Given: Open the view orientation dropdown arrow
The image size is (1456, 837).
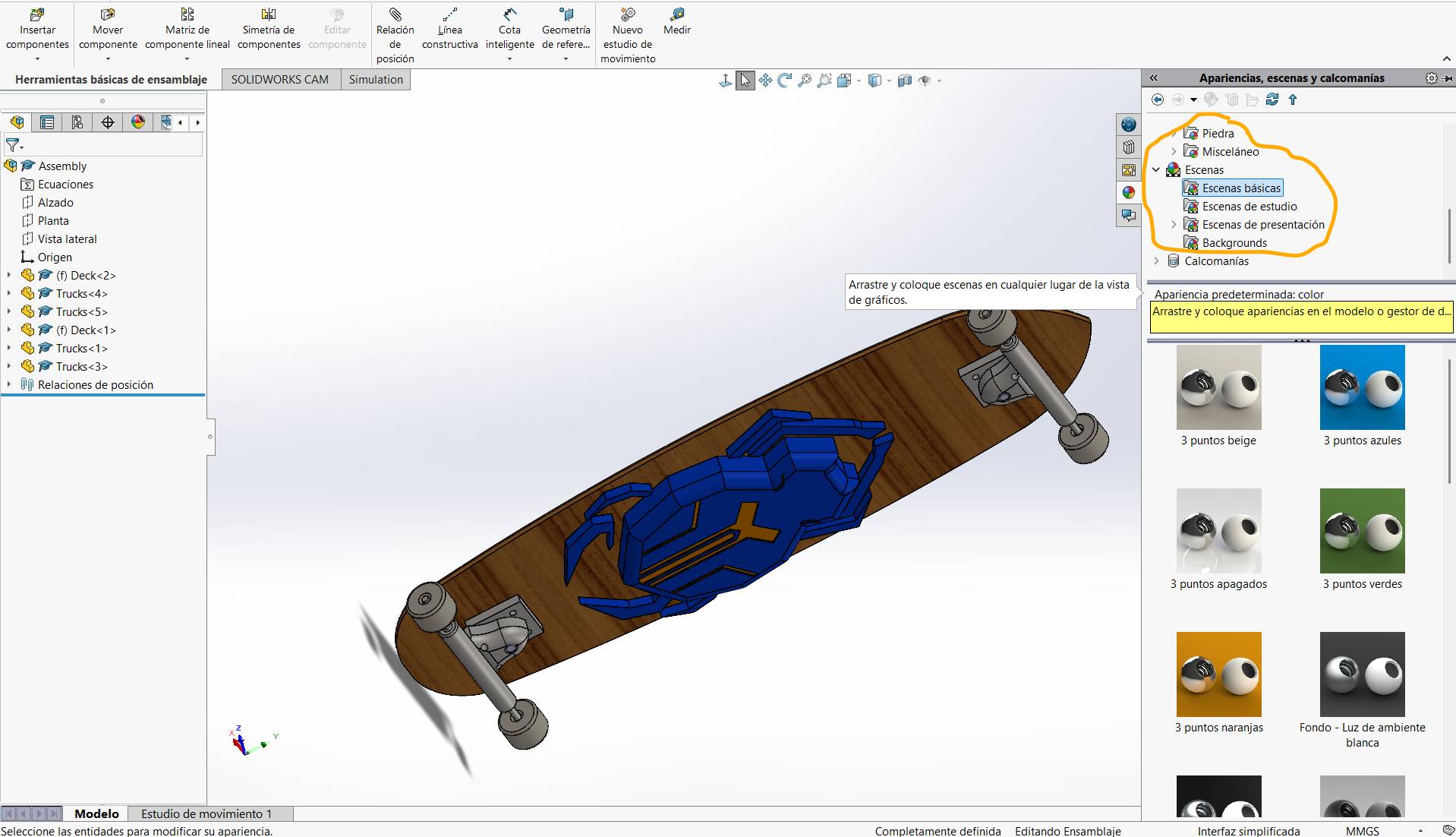Looking at the screenshot, I should click(859, 81).
